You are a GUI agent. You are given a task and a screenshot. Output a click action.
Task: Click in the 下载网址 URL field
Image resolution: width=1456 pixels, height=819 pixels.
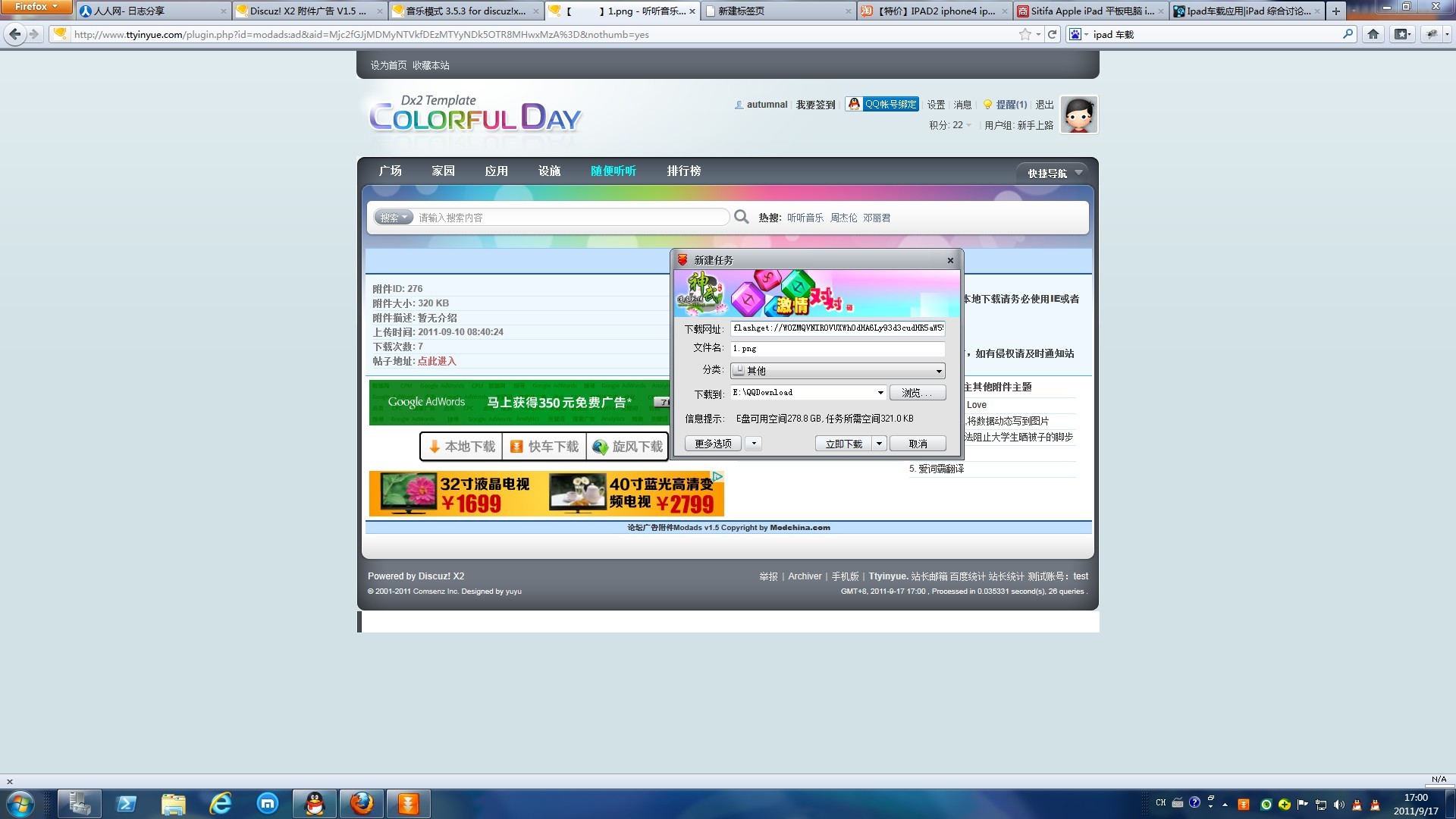point(838,328)
